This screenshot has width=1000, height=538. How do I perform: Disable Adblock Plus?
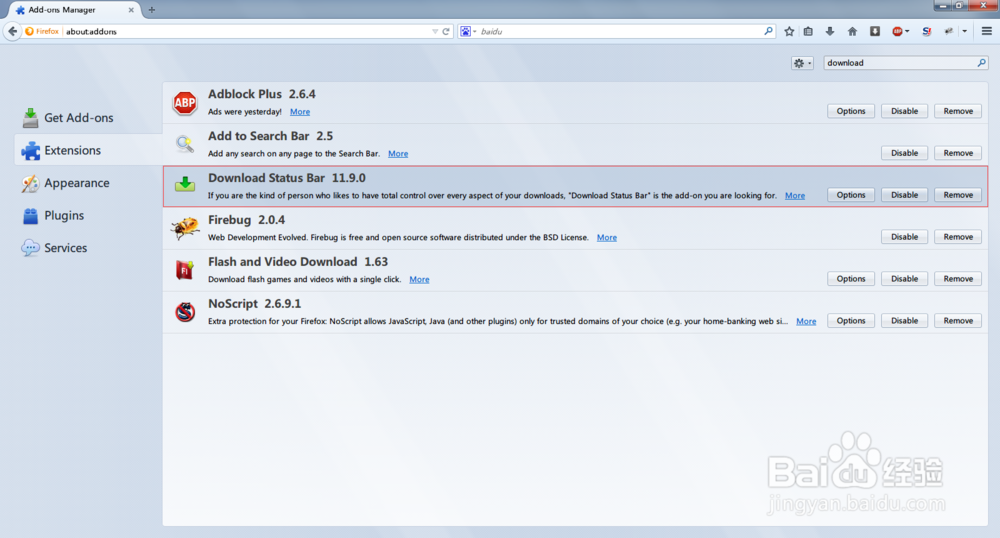[904, 111]
